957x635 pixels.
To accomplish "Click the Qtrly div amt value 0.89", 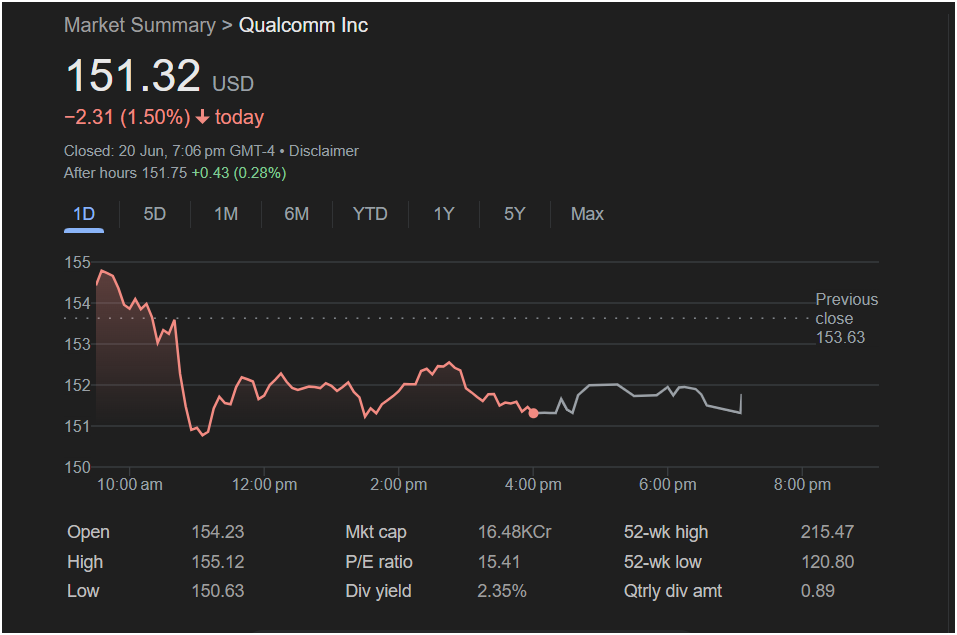I will 818,591.
